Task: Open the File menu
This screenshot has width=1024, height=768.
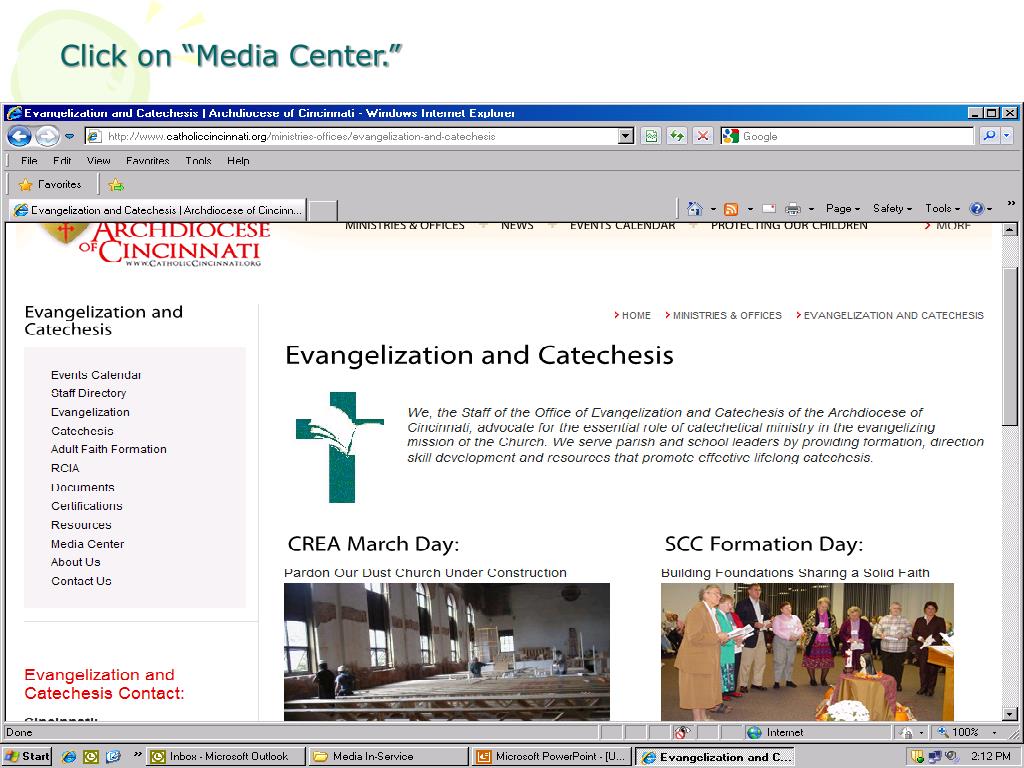Action: click(29, 161)
